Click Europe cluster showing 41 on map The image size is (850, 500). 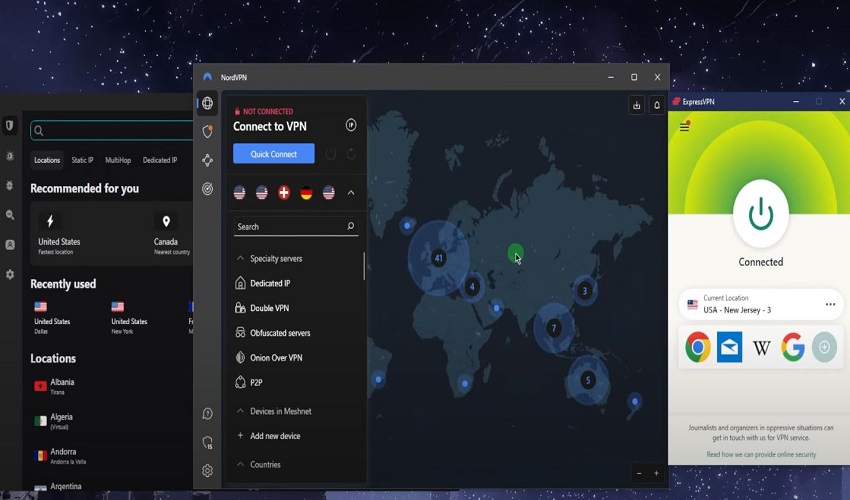pyautogui.click(x=439, y=258)
